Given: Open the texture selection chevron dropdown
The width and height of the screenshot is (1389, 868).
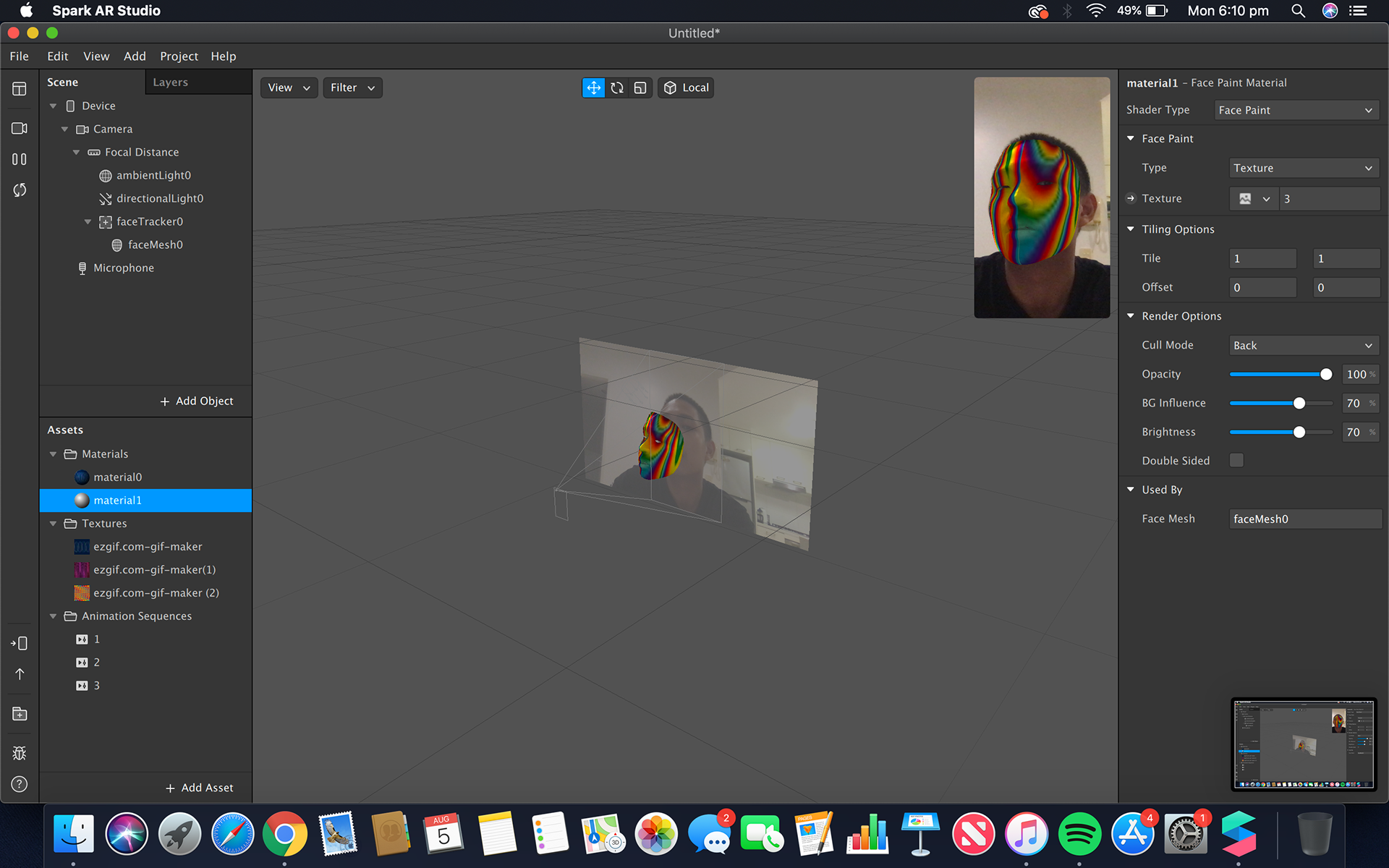Looking at the screenshot, I should coord(1266,199).
